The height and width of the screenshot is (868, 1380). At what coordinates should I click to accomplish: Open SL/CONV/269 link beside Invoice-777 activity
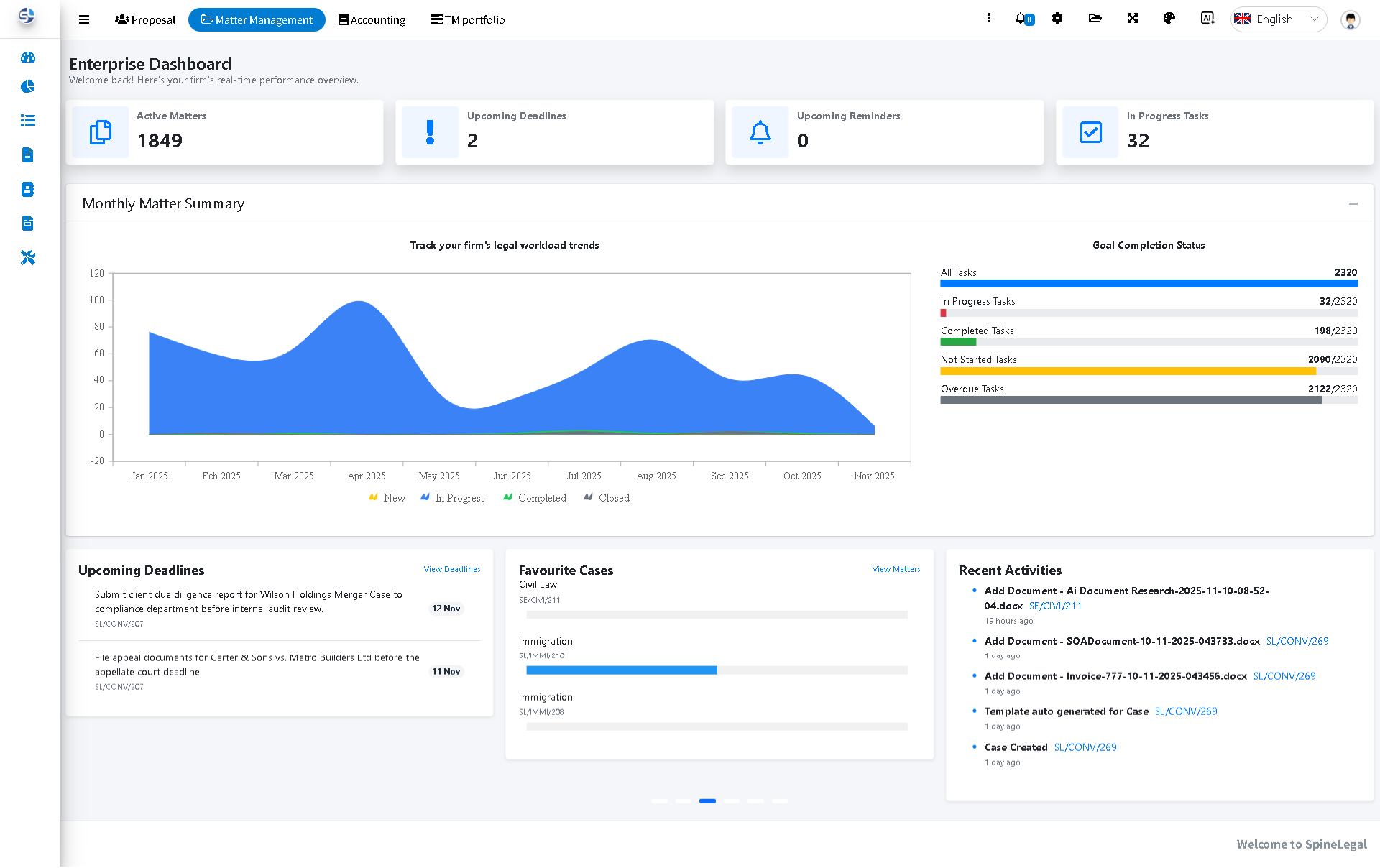click(1284, 676)
